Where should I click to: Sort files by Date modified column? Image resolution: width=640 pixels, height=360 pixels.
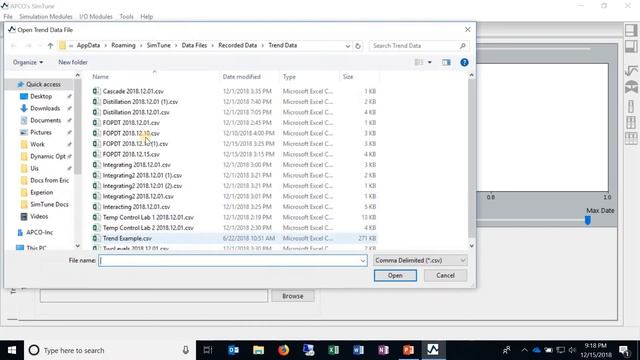[242, 77]
